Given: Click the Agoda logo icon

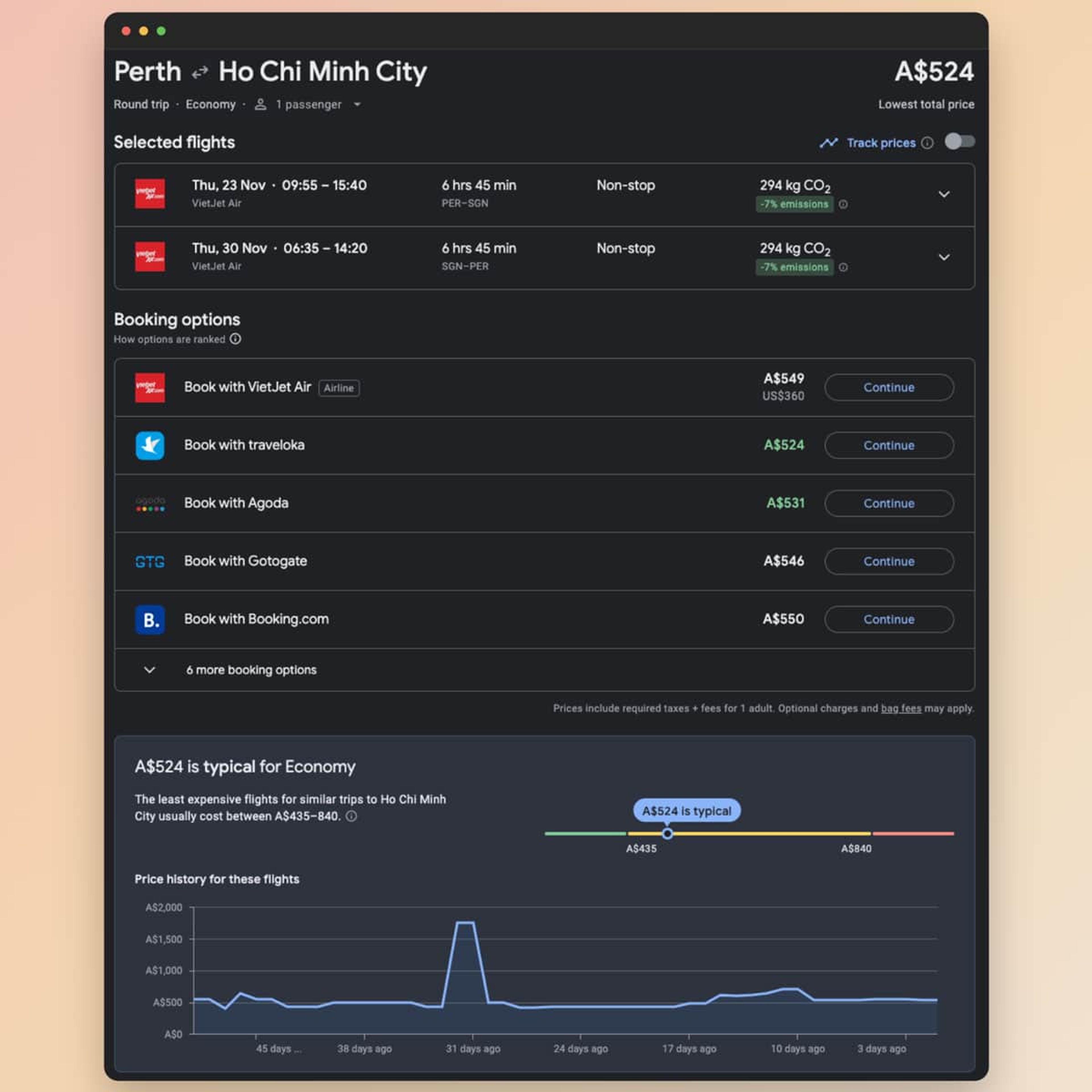Looking at the screenshot, I should (150, 504).
